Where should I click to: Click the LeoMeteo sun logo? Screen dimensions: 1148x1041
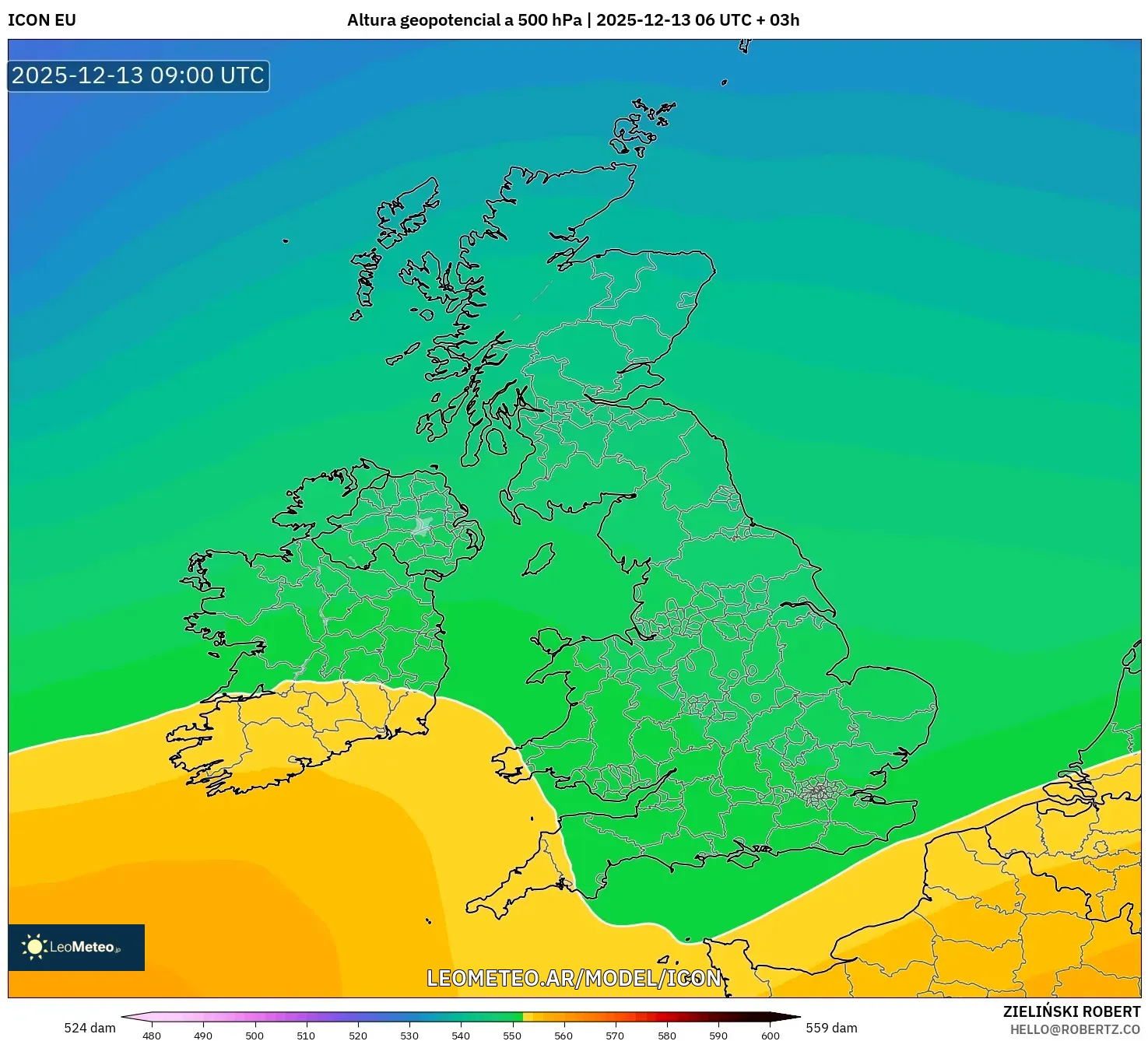(x=35, y=948)
